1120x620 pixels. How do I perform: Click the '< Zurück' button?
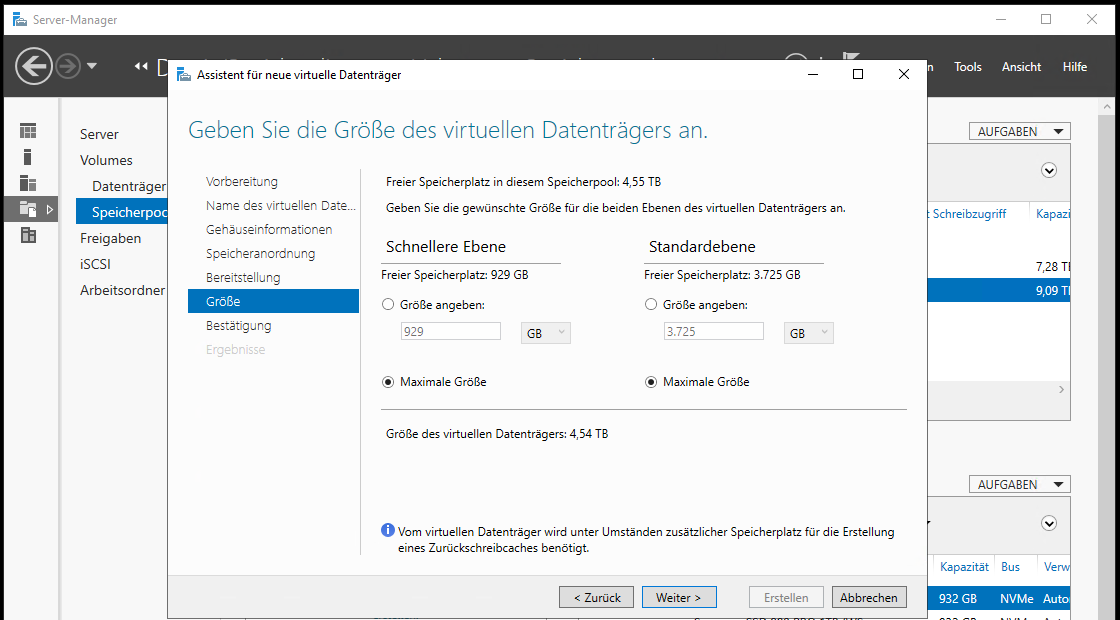coord(597,597)
